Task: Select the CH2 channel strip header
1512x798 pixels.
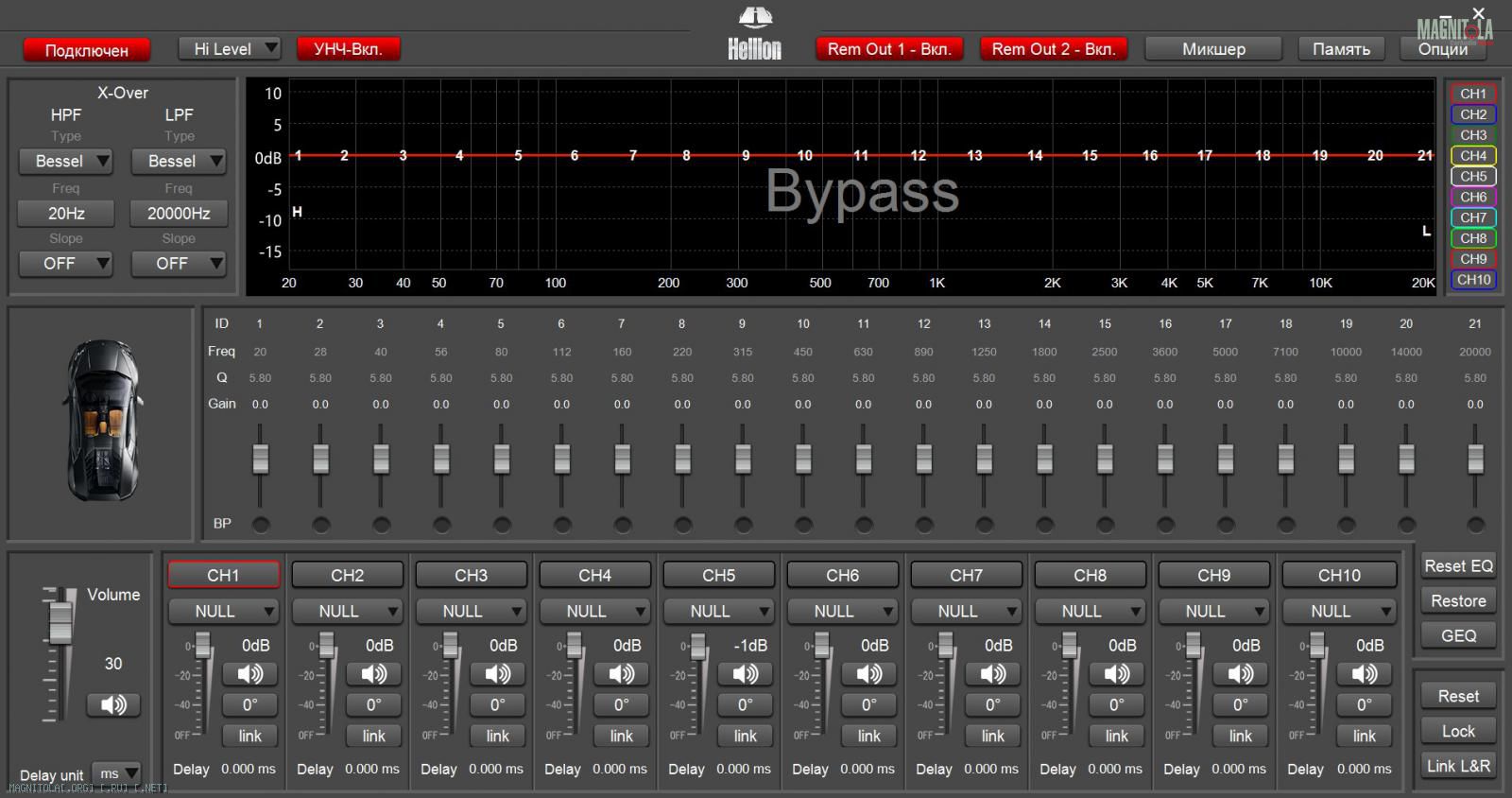Action: click(347, 575)
